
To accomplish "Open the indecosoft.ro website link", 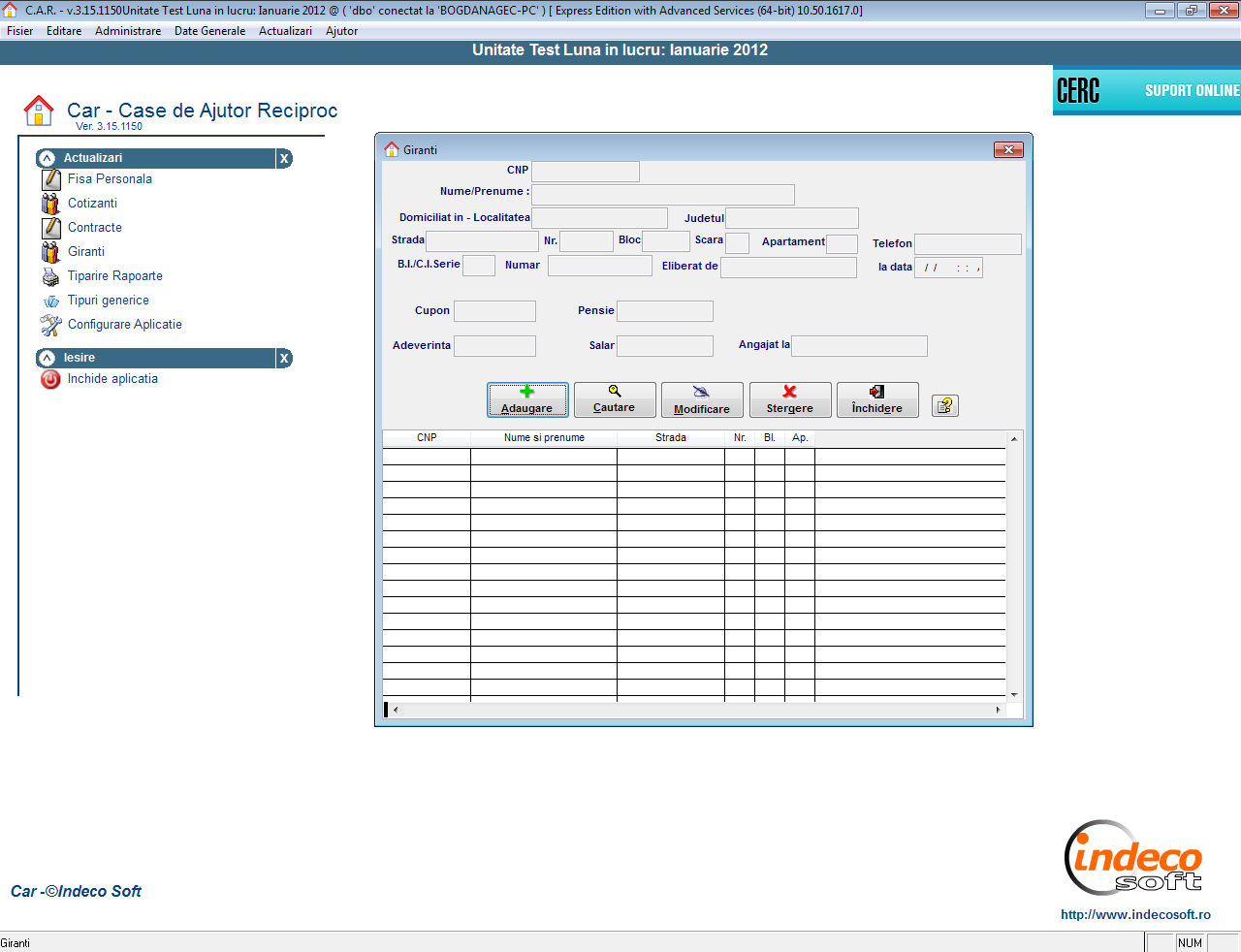I will 1134,914.
